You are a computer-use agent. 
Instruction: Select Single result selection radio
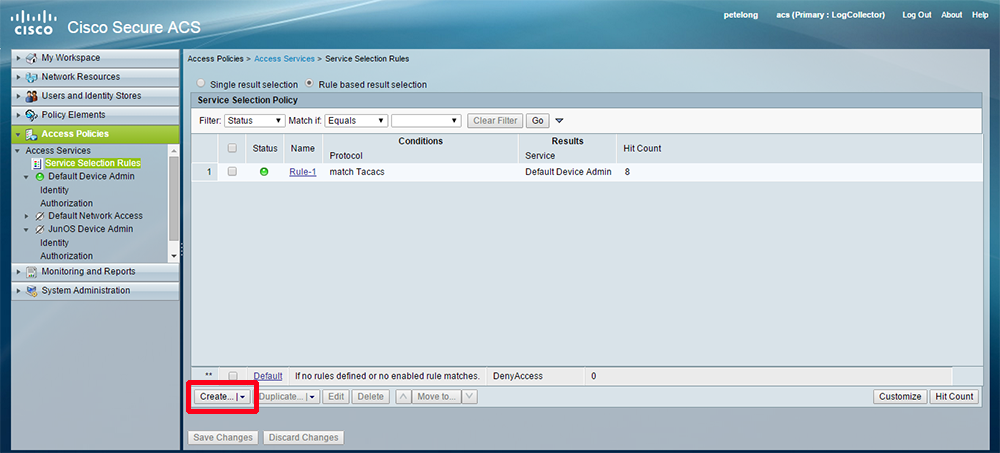point(201,84)
